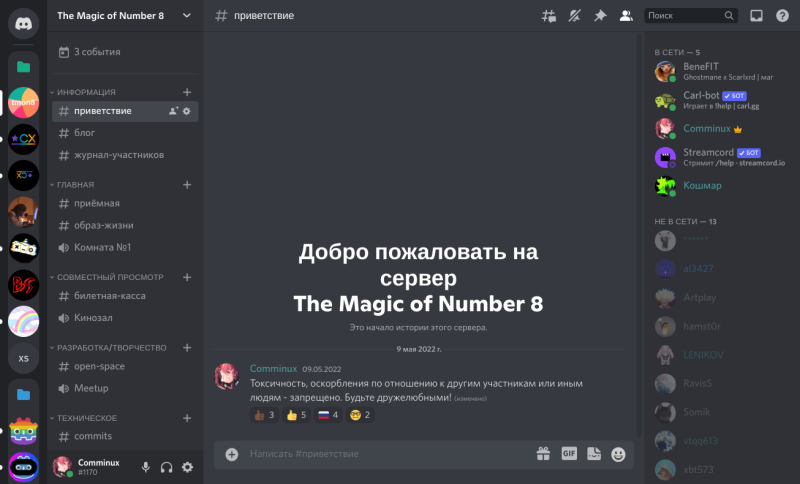Toggle microphone mute in user panel
Image resolution: width=800 pixels, height=484 pixels.
[146, 467]
